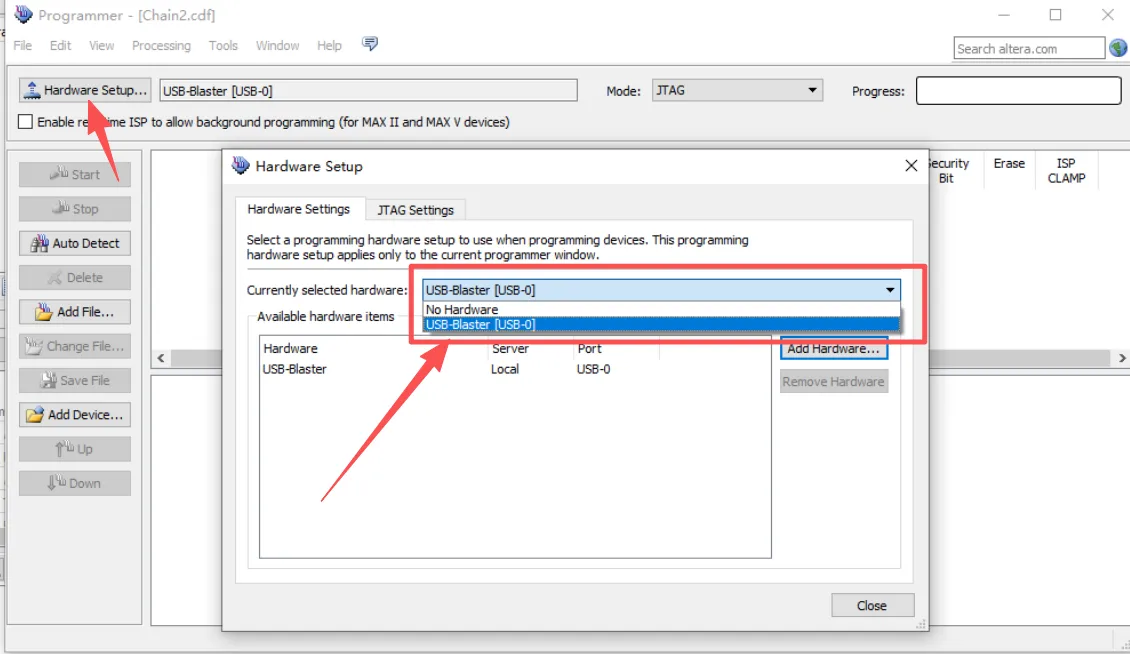This screenshot has width=1130, height=654.
Task: Enable real-time ISP background programming checkbox
Action: point(25,122)
